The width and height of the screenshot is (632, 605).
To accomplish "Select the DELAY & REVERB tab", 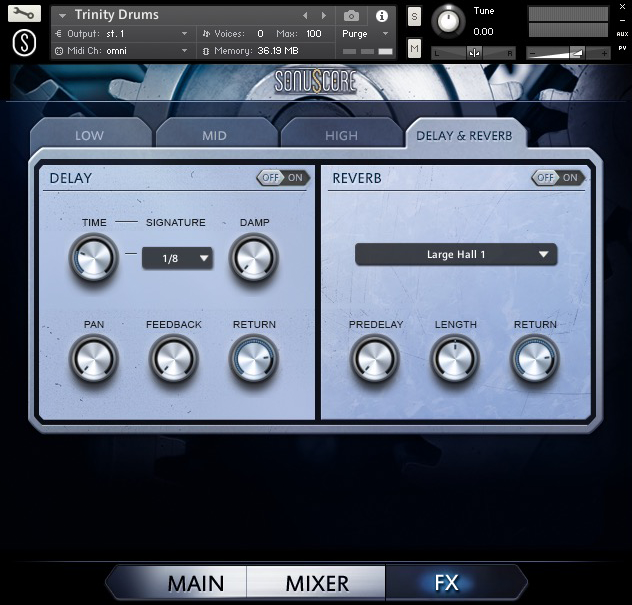I will (464, 136).
